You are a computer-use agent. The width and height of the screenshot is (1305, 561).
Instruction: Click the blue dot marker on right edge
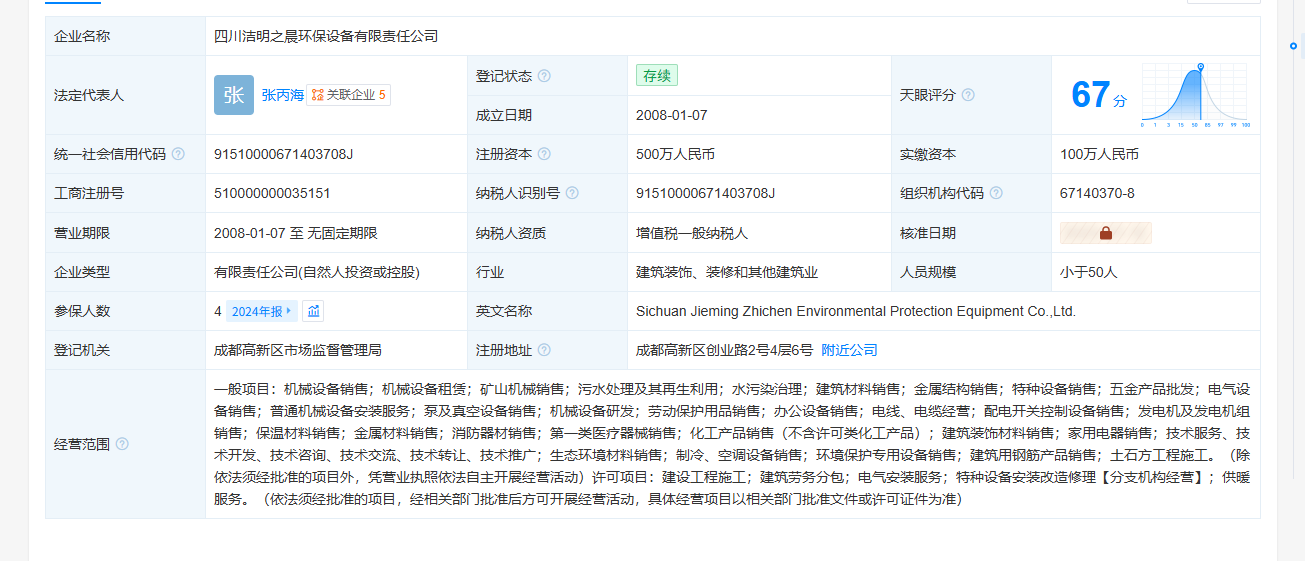point(1293,46)
